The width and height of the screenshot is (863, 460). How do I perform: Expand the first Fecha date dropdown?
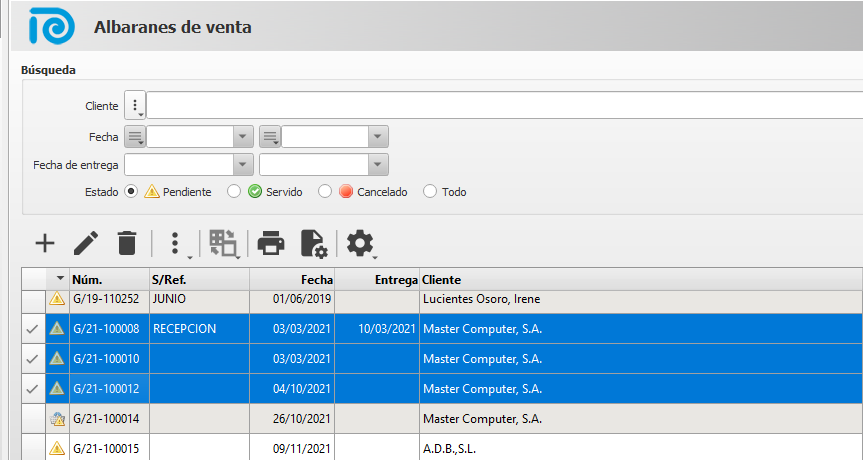[243, 137]
